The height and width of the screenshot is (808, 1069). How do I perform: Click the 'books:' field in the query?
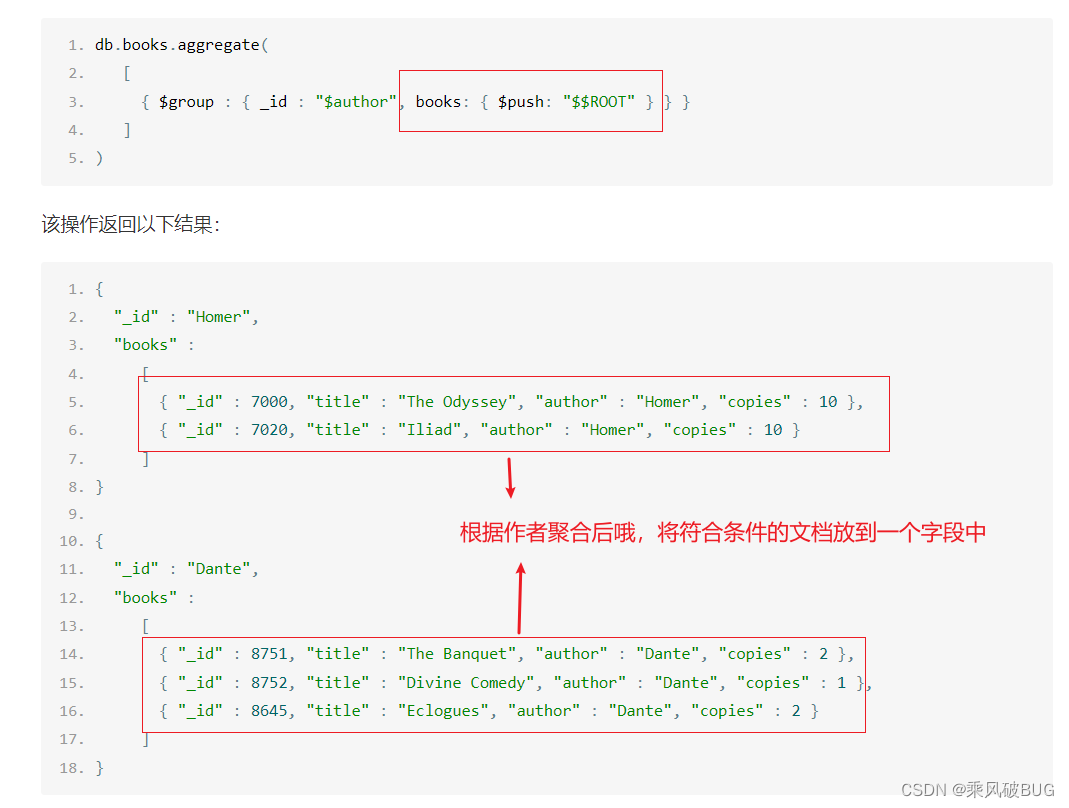tap(442, 102)
